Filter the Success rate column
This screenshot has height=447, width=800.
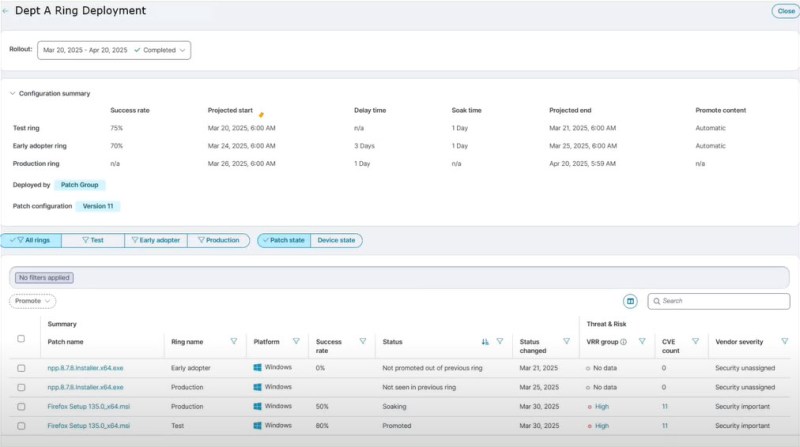tap(363, 341)
